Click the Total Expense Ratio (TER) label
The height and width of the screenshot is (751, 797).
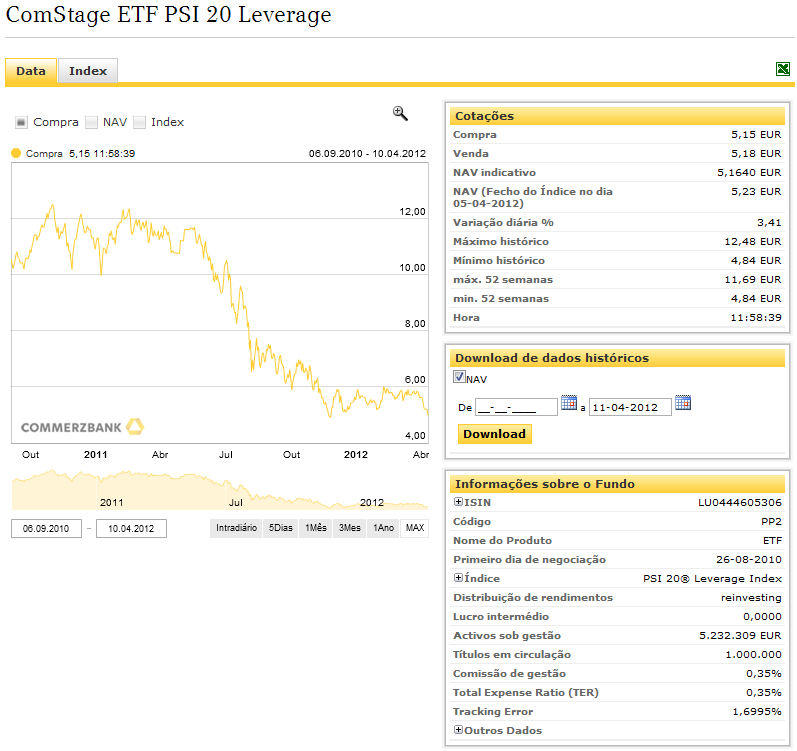pyautogui.click(x=526, y=693)
